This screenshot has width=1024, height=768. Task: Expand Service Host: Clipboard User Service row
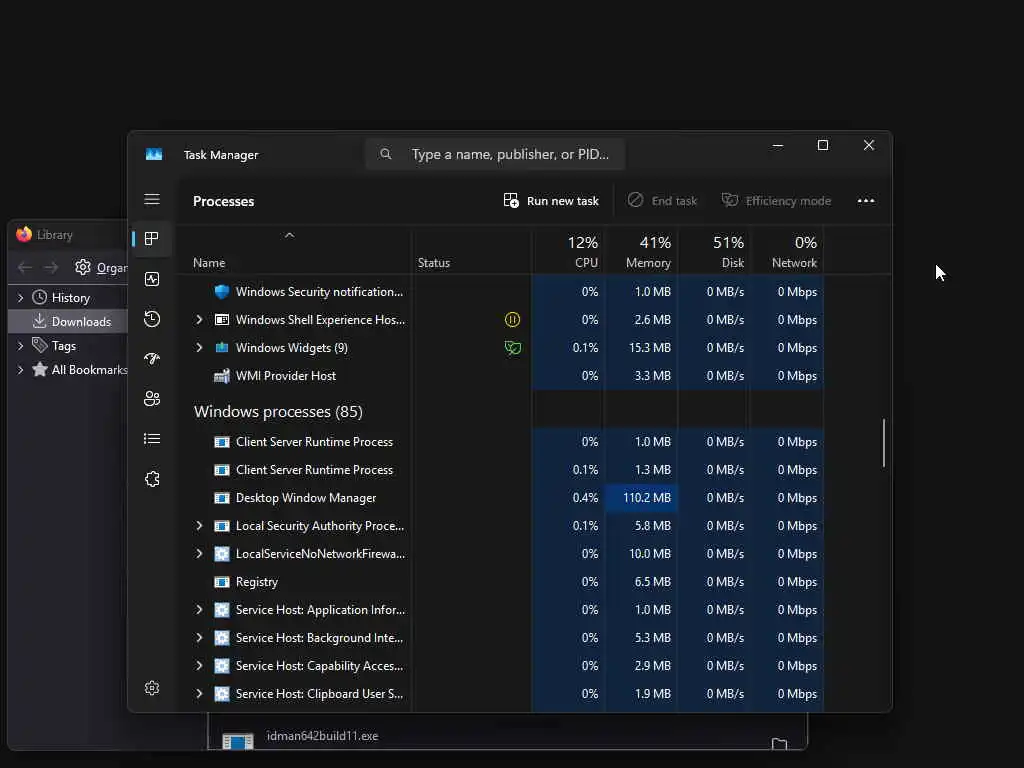point(199,694)
